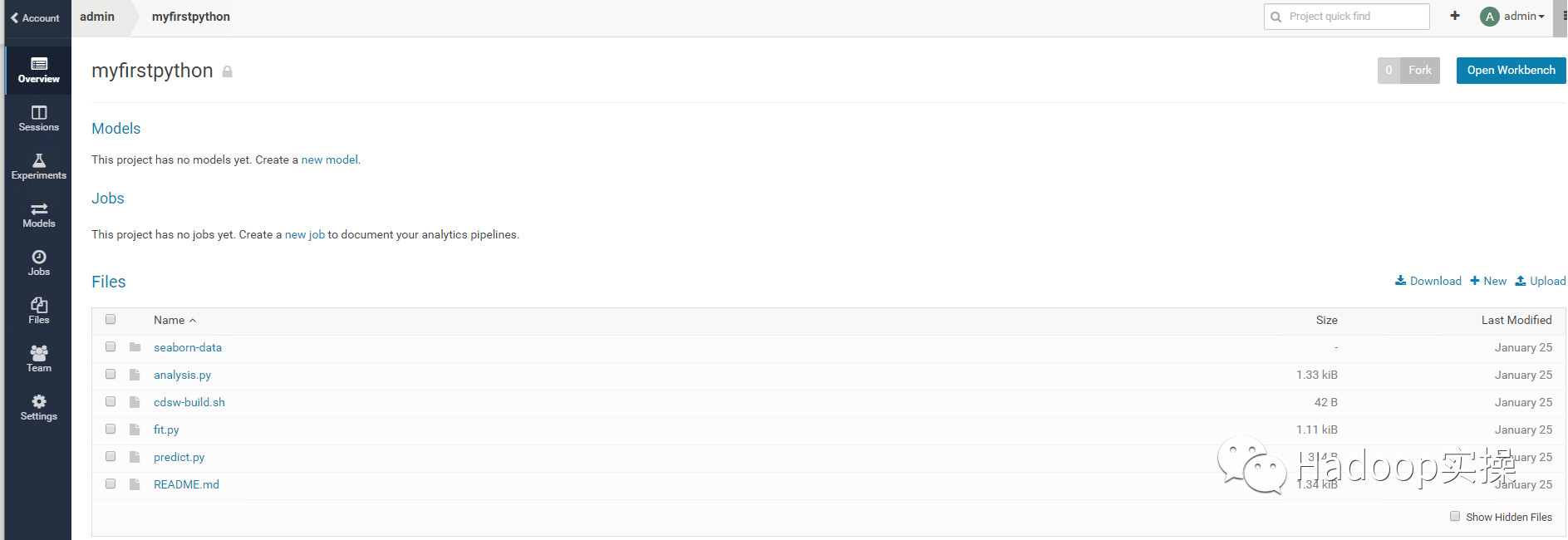Click the Open Workbench button
The height and width of the screenshot is (540, 1568).
click(x=1510, y=71)
